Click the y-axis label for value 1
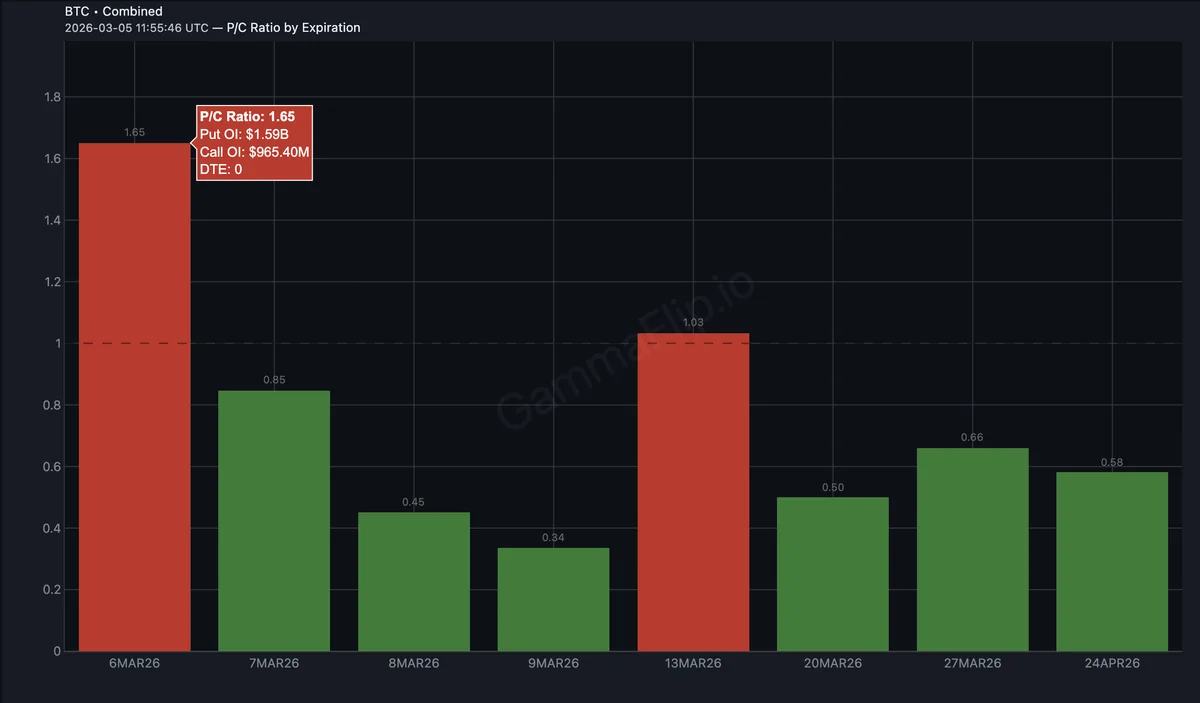The width and height of the screenshot is (1200, 703). pyautogui.click(x=58, y=344)
